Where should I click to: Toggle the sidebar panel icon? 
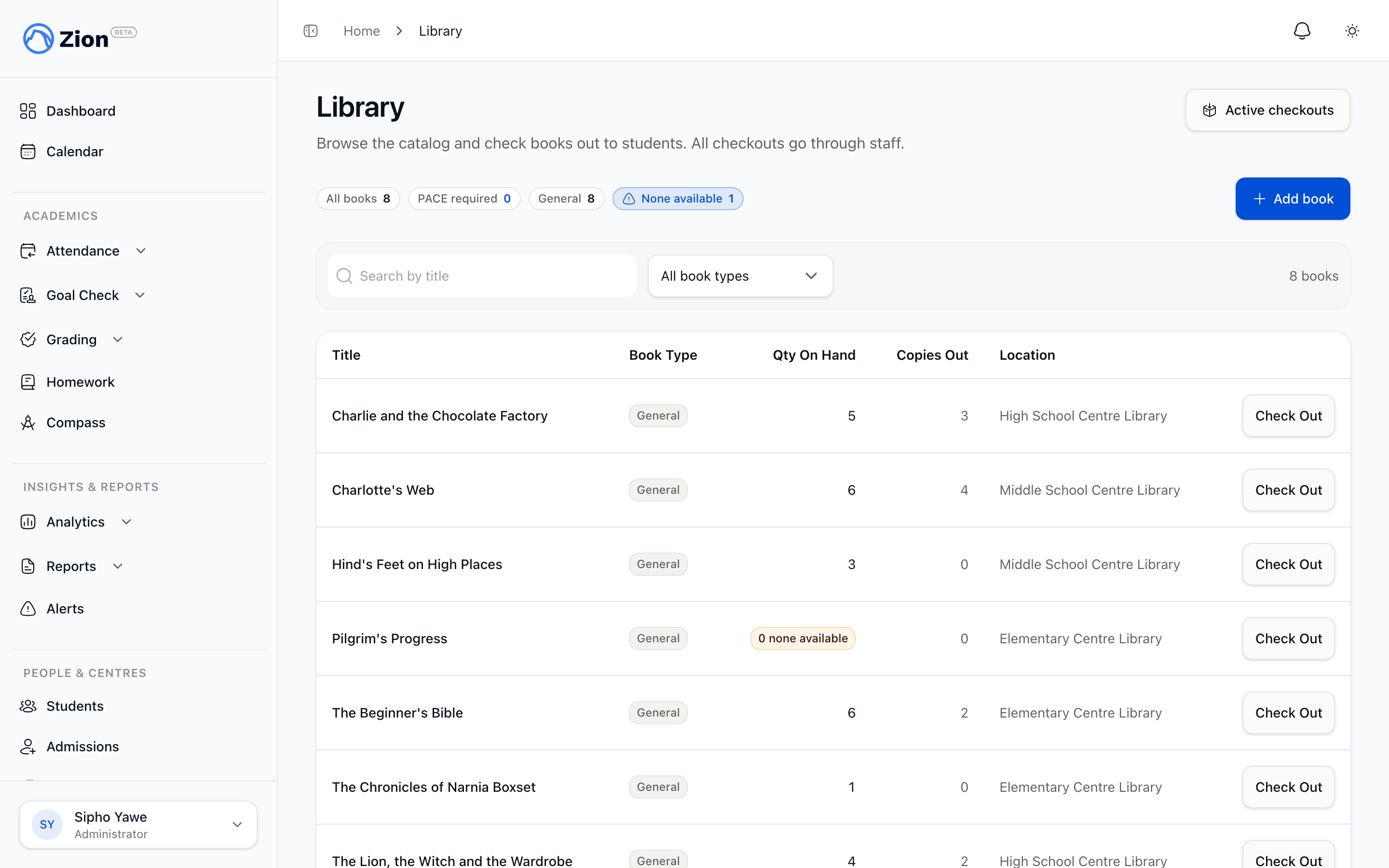tap(311, 31)
